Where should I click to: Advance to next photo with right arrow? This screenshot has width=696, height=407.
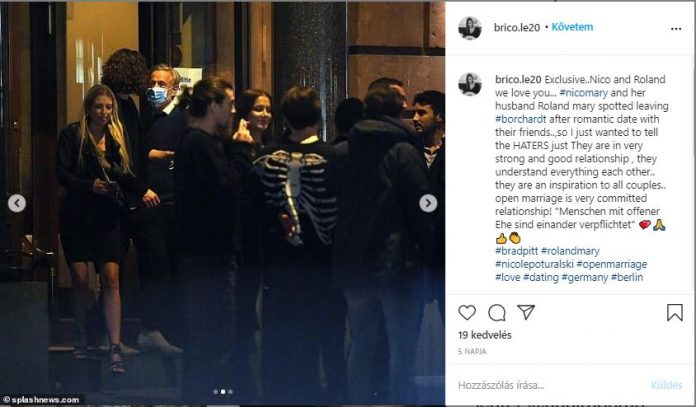[428, 203]
